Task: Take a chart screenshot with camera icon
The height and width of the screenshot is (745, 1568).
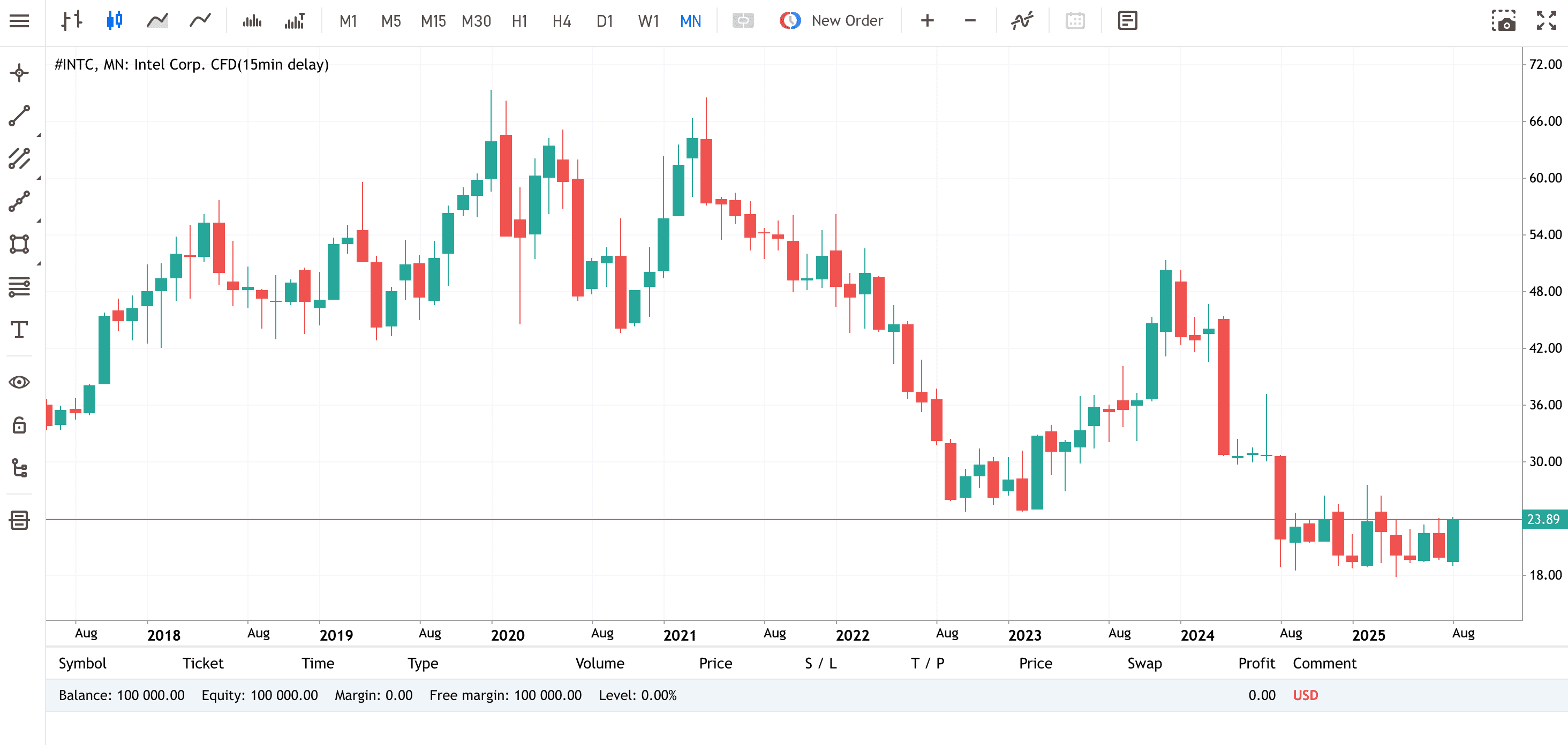Action: pyautogui.click(x=1504, y=21)
